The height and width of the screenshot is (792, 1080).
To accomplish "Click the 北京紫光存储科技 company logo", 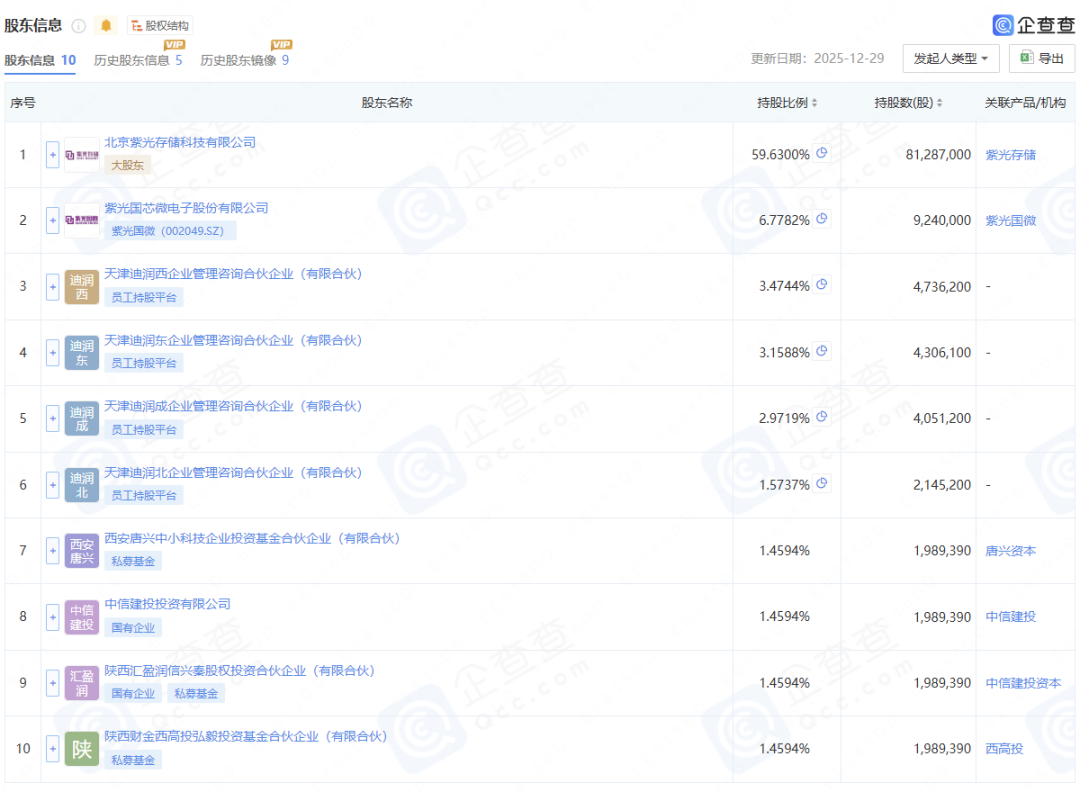I will (x=82, y=155).
